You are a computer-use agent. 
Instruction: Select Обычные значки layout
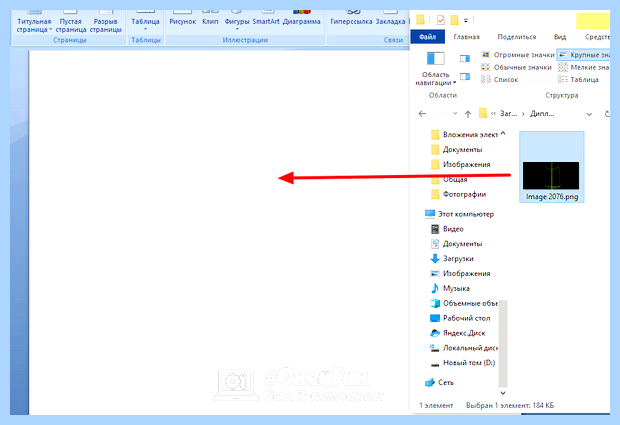click(x=516, y=67)
